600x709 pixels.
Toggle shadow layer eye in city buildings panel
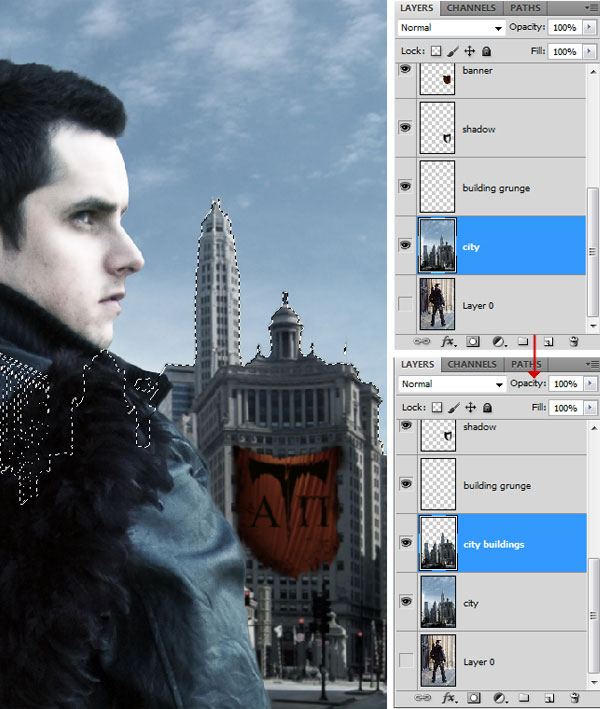(x=406, y=425)
